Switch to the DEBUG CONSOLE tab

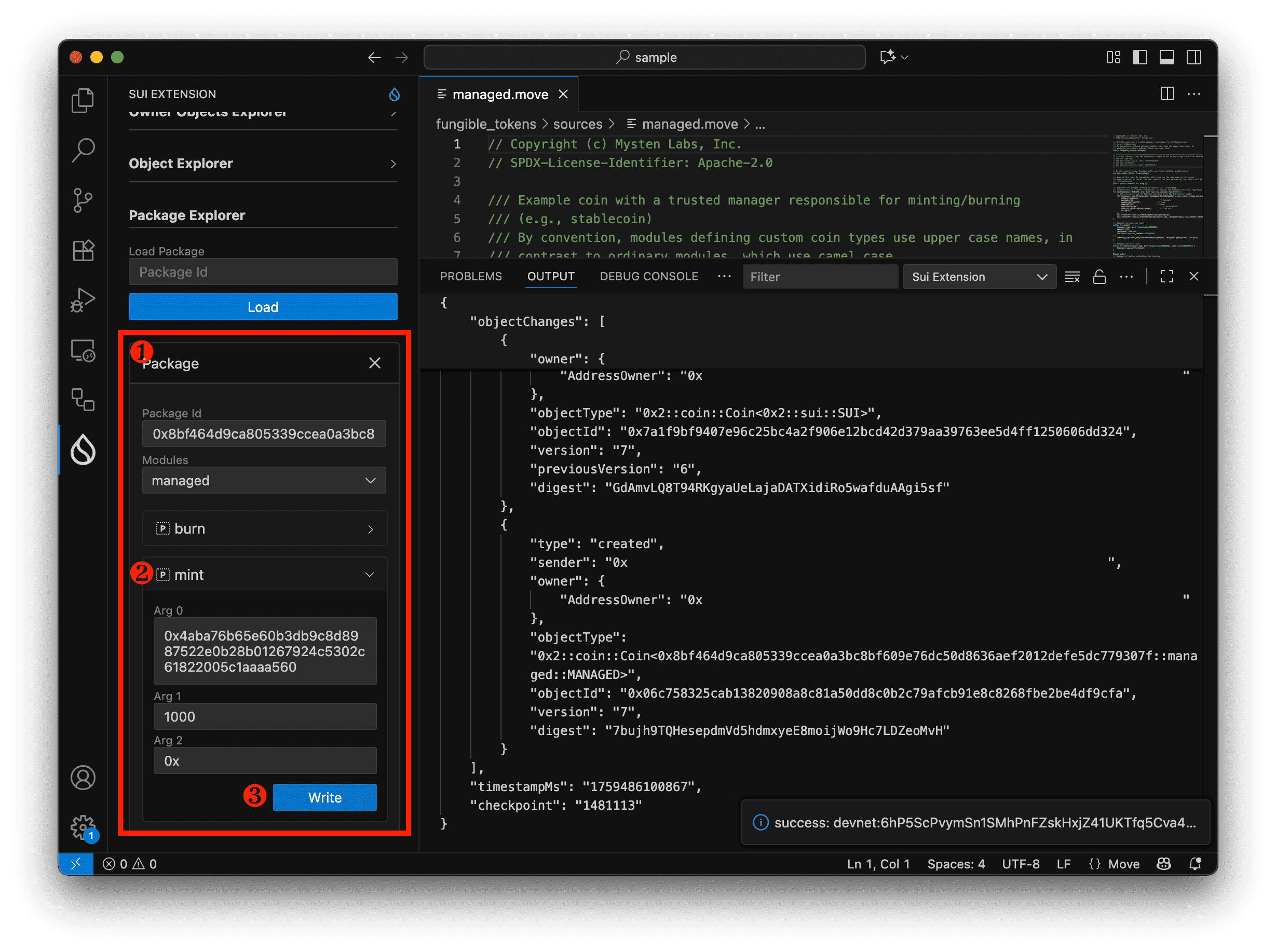pyautogui.click(x=648, y=276)
